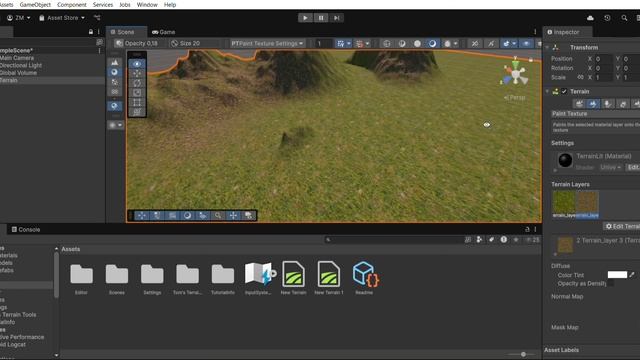Viewport: 640px width, 360px height.
Task: Open the GameObject menu
Action: tap(35, 4)
